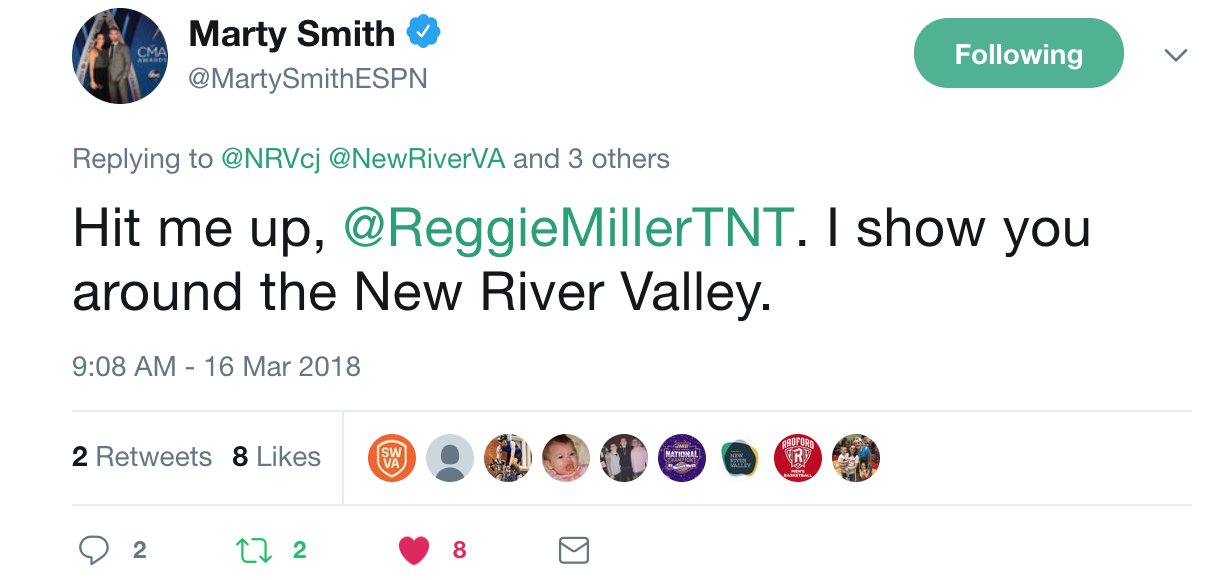Image resolution: width=1216 pixels, height=580 pixels.
Task: Click the @NewRiverVA reply handle
Action: (417, 158)
